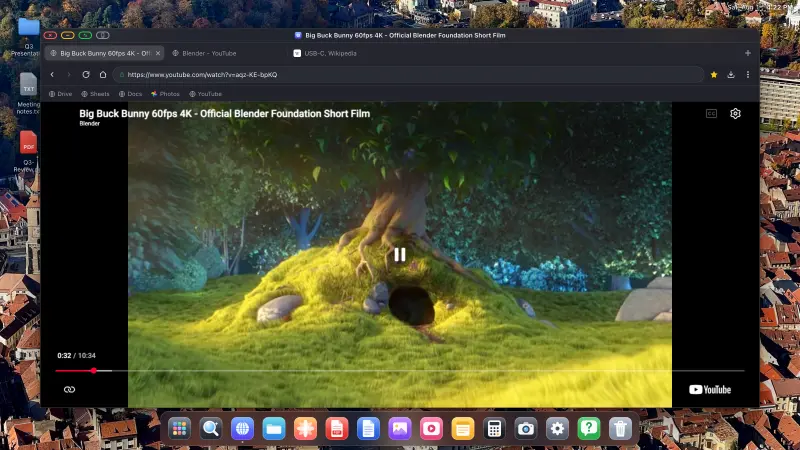Open the browser three-dot menu
Screen dimensions: 800x450
pyautogui.click(x=748, y=74)
